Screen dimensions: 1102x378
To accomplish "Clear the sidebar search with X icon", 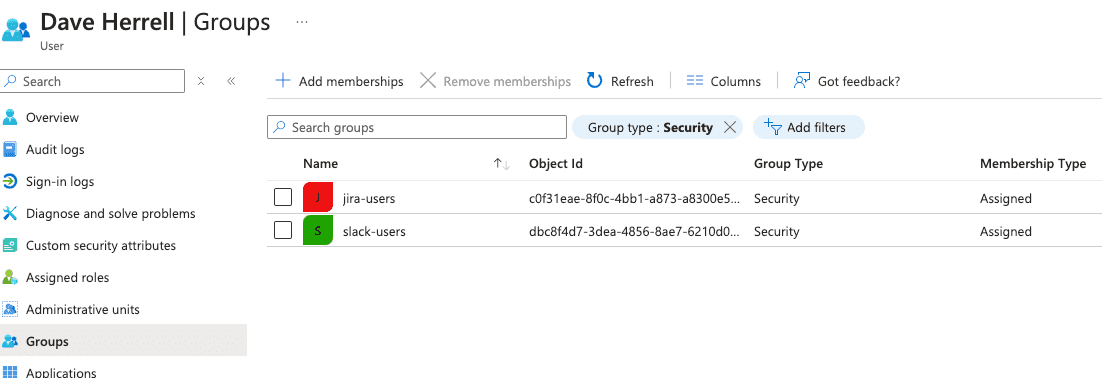I will (x=201, y=82).
